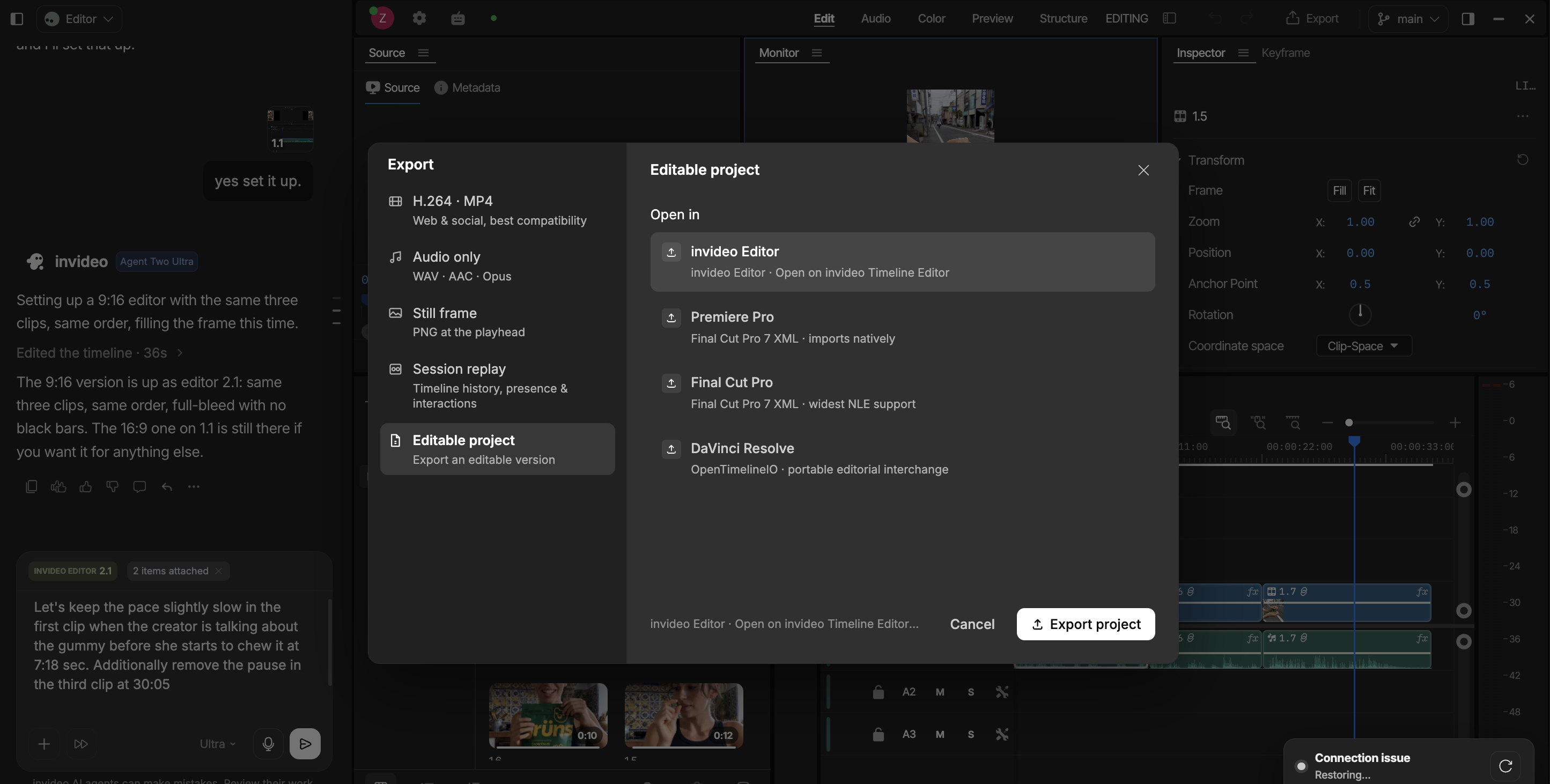
Task: Switch to the Color tab
Action: pos(932,19)
